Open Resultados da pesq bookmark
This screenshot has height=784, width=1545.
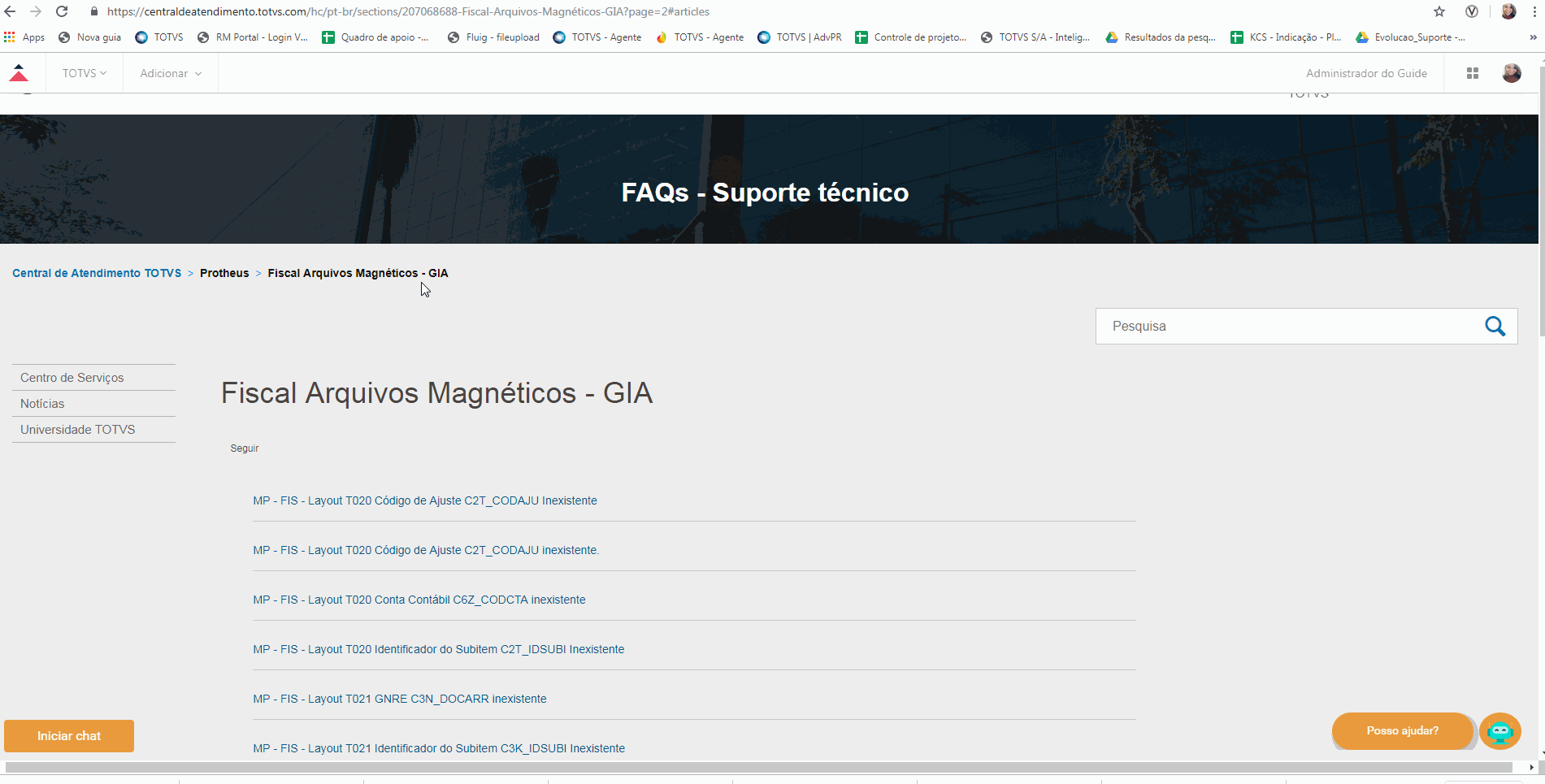tap(1161, 37)
